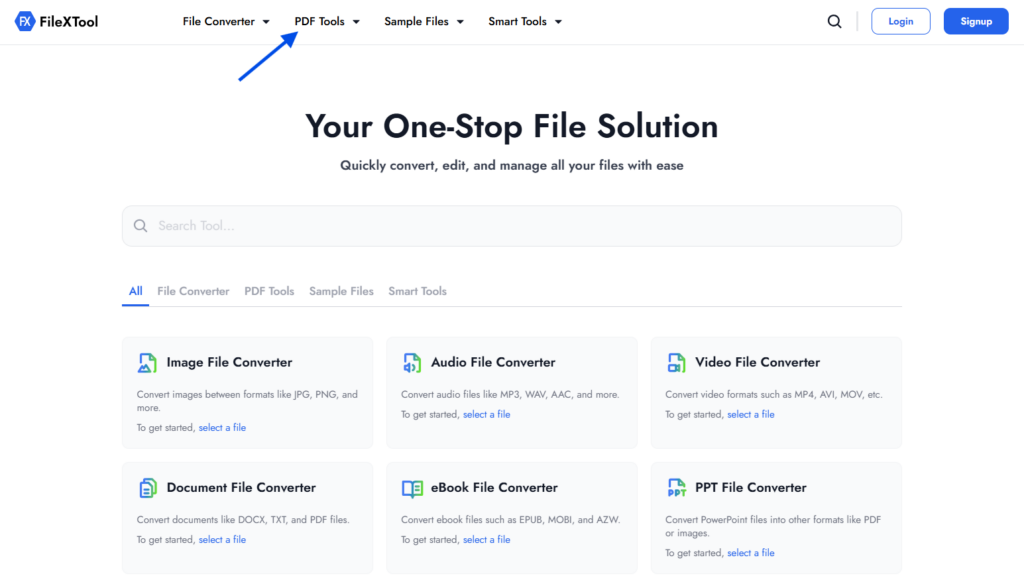Select the All filter tab
The height and width of the screenshot is (584, 1024).
[135, 291]
